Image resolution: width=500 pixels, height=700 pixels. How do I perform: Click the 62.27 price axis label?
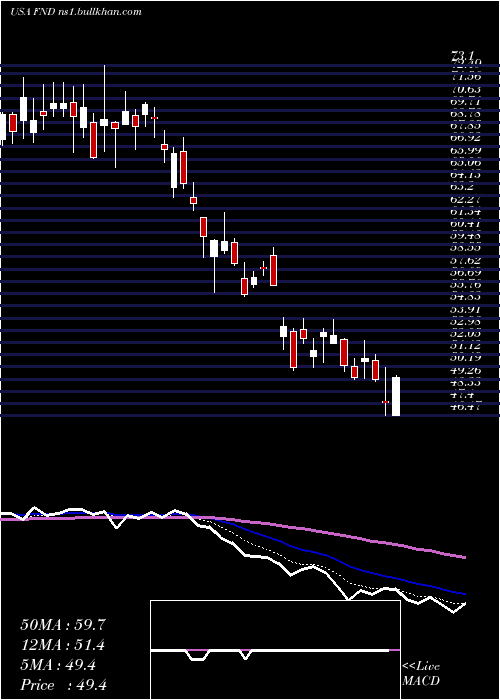click(x=466, y=198)
